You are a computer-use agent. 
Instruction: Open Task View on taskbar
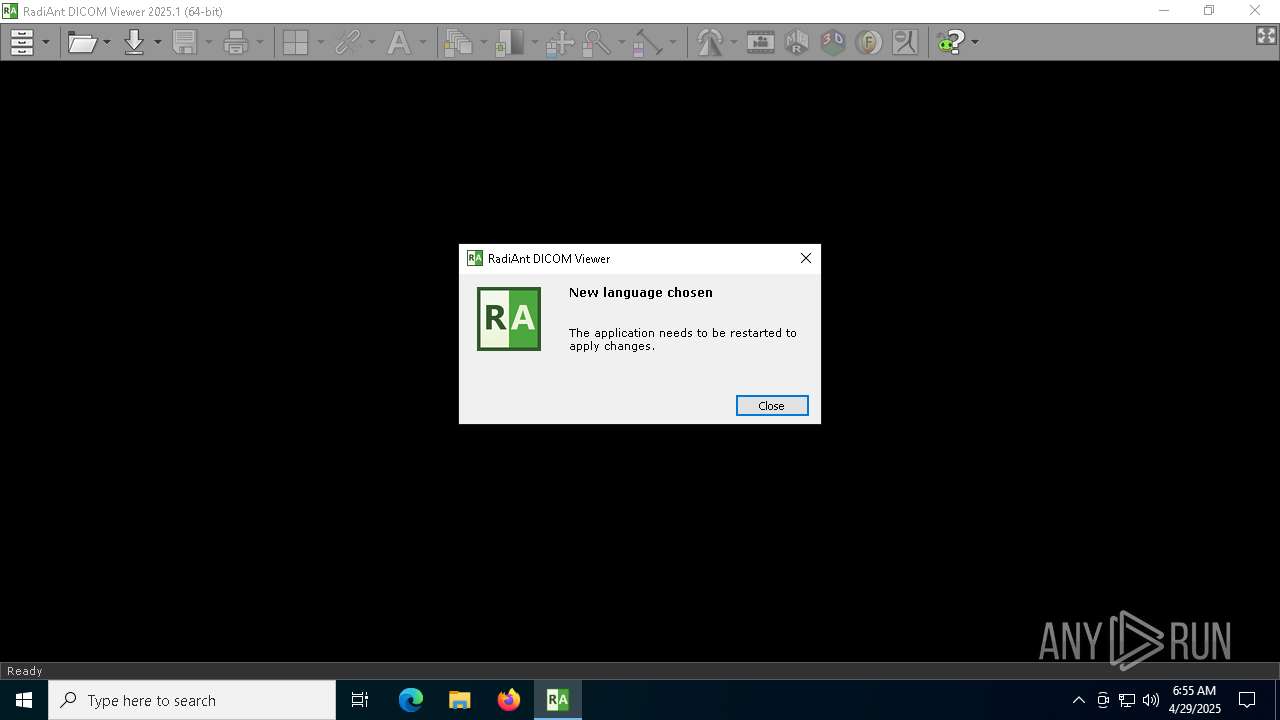[x=360, y=700]
